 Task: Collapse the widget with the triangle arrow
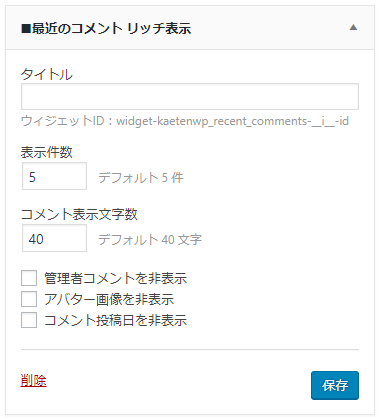point(353,28)
